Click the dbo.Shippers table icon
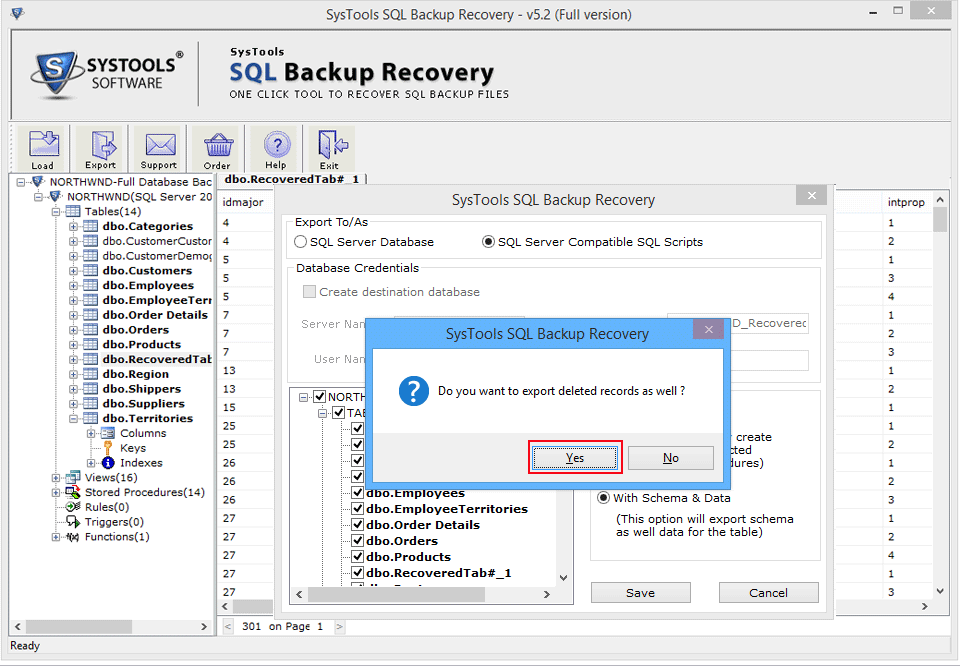Viewport: 960px width, 666px height. [91, 389]
